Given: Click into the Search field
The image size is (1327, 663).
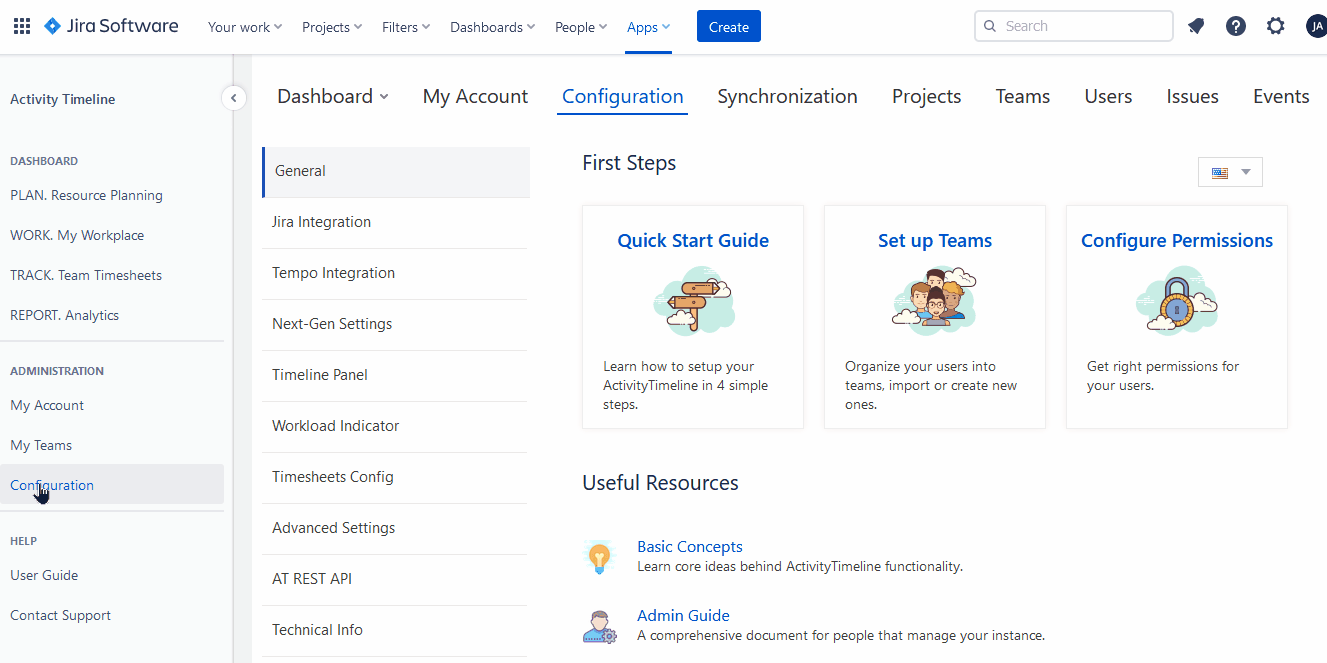Looking at the screenshot, I should coord(1074,26).
